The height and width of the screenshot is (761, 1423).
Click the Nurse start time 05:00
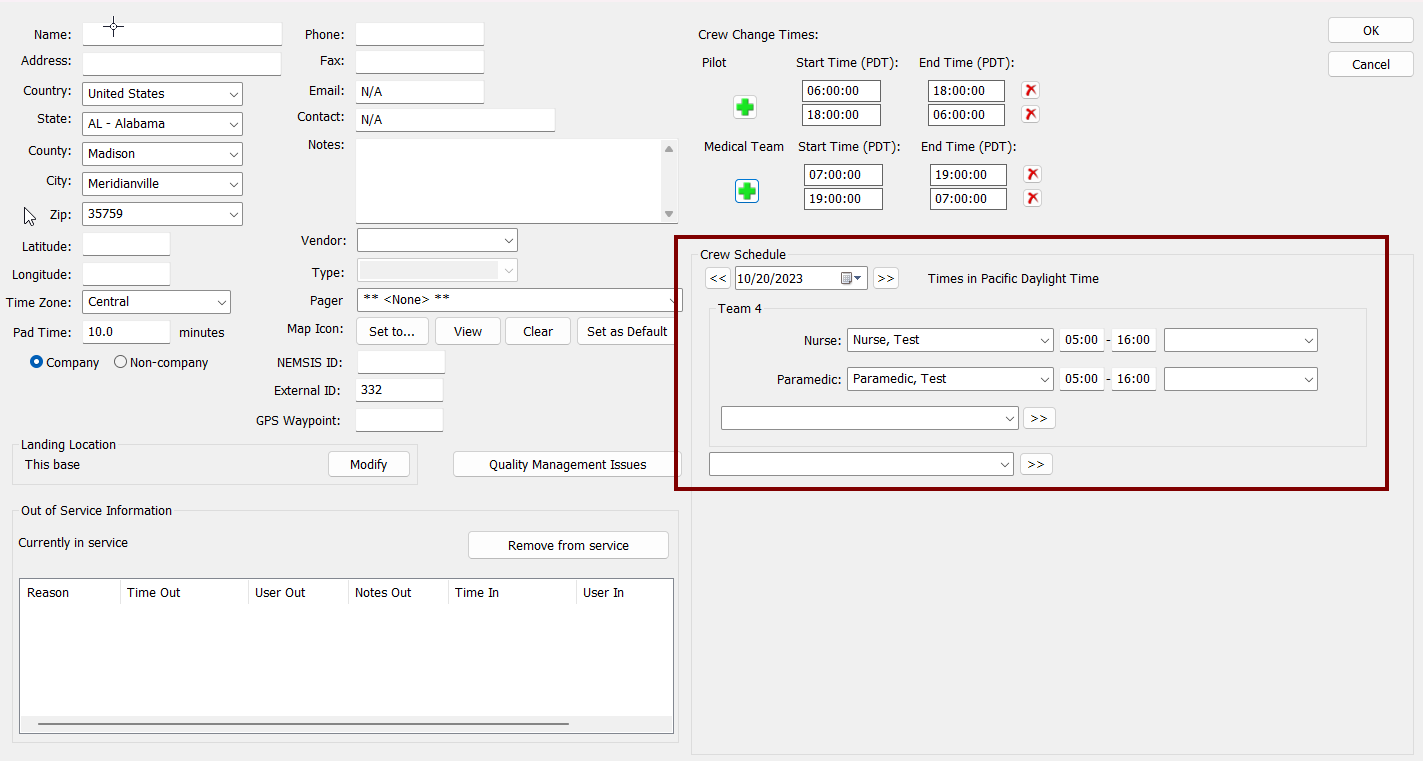(x=1081, y=340)
